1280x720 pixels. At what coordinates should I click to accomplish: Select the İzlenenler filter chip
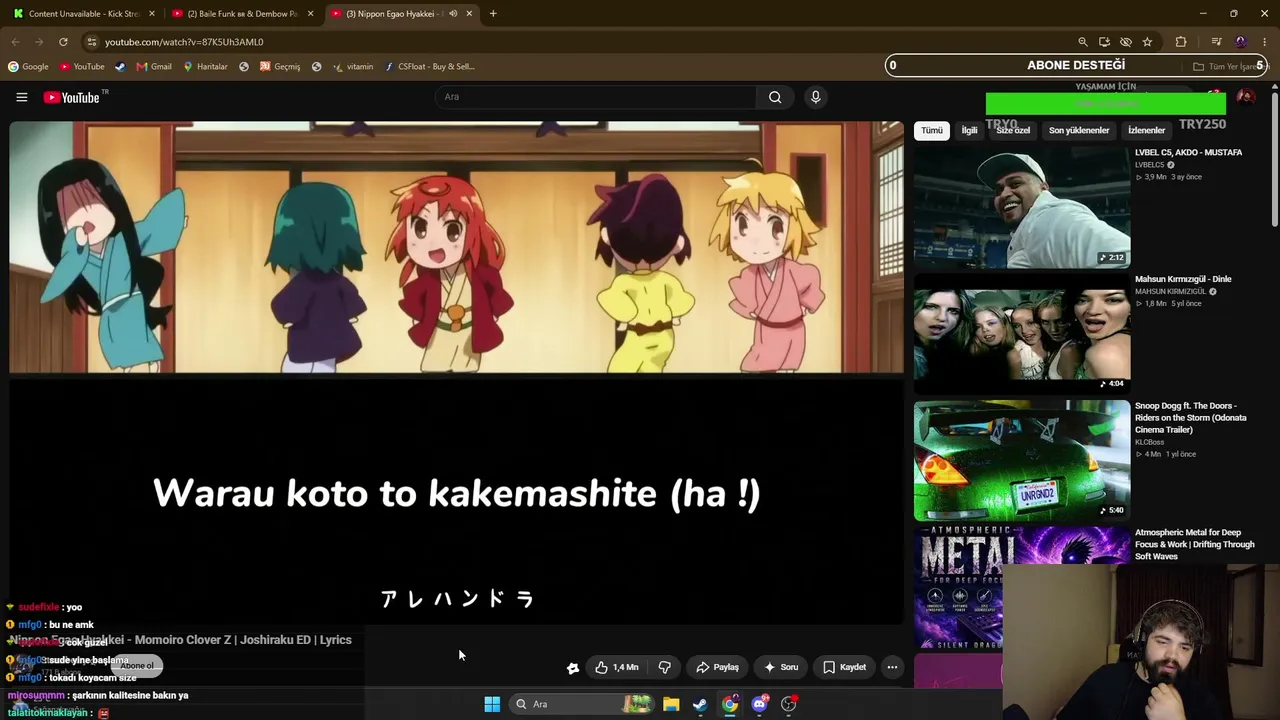[1146, 131]
